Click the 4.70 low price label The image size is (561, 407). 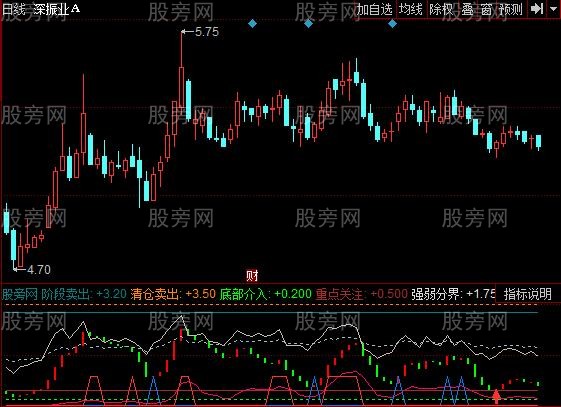click(x=39, y=270)
